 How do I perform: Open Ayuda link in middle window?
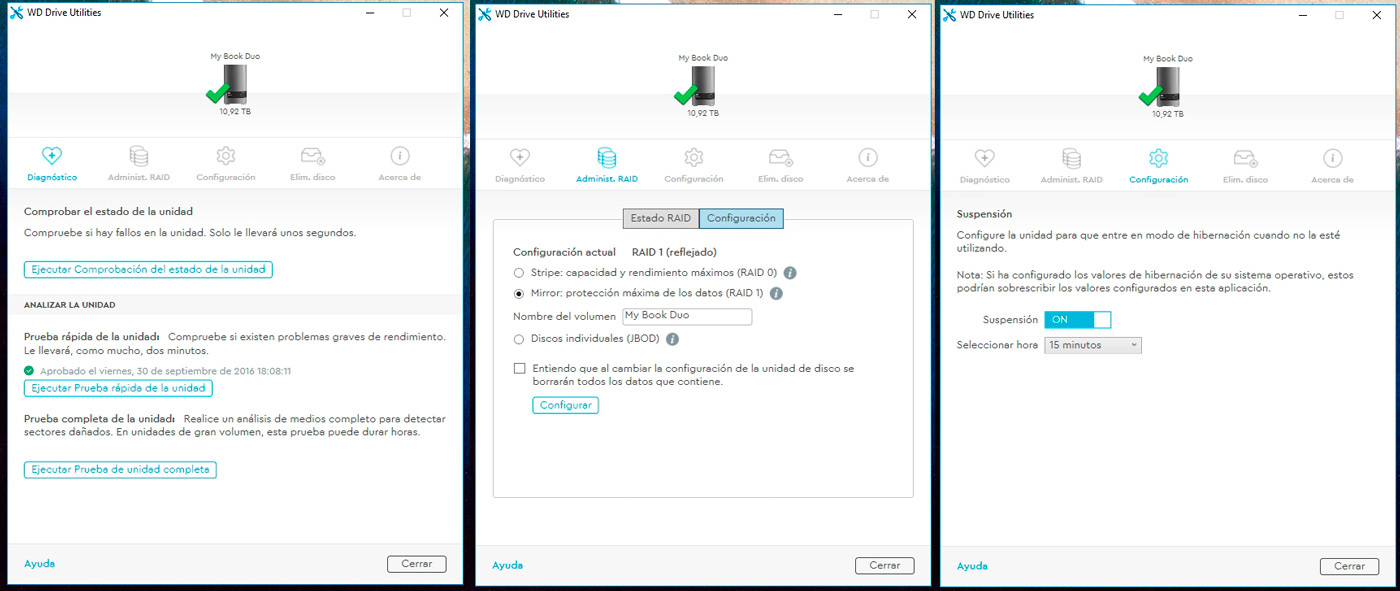coord(507,566)
